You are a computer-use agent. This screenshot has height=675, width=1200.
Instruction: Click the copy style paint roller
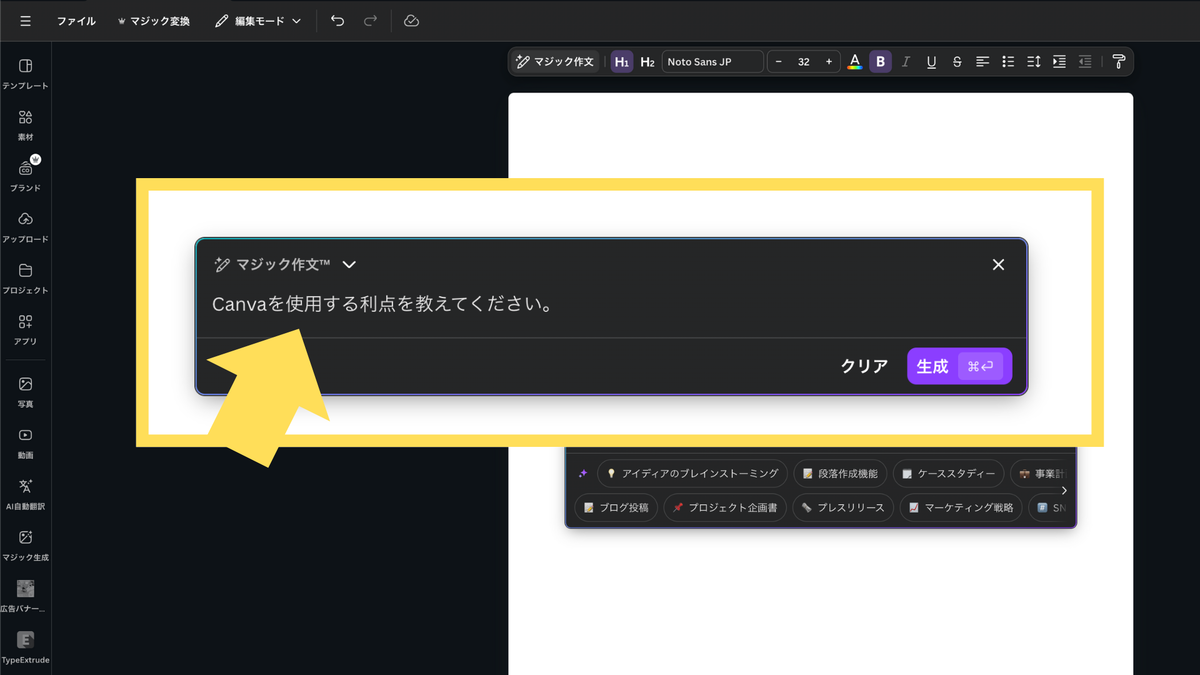tap(1119, 62)
